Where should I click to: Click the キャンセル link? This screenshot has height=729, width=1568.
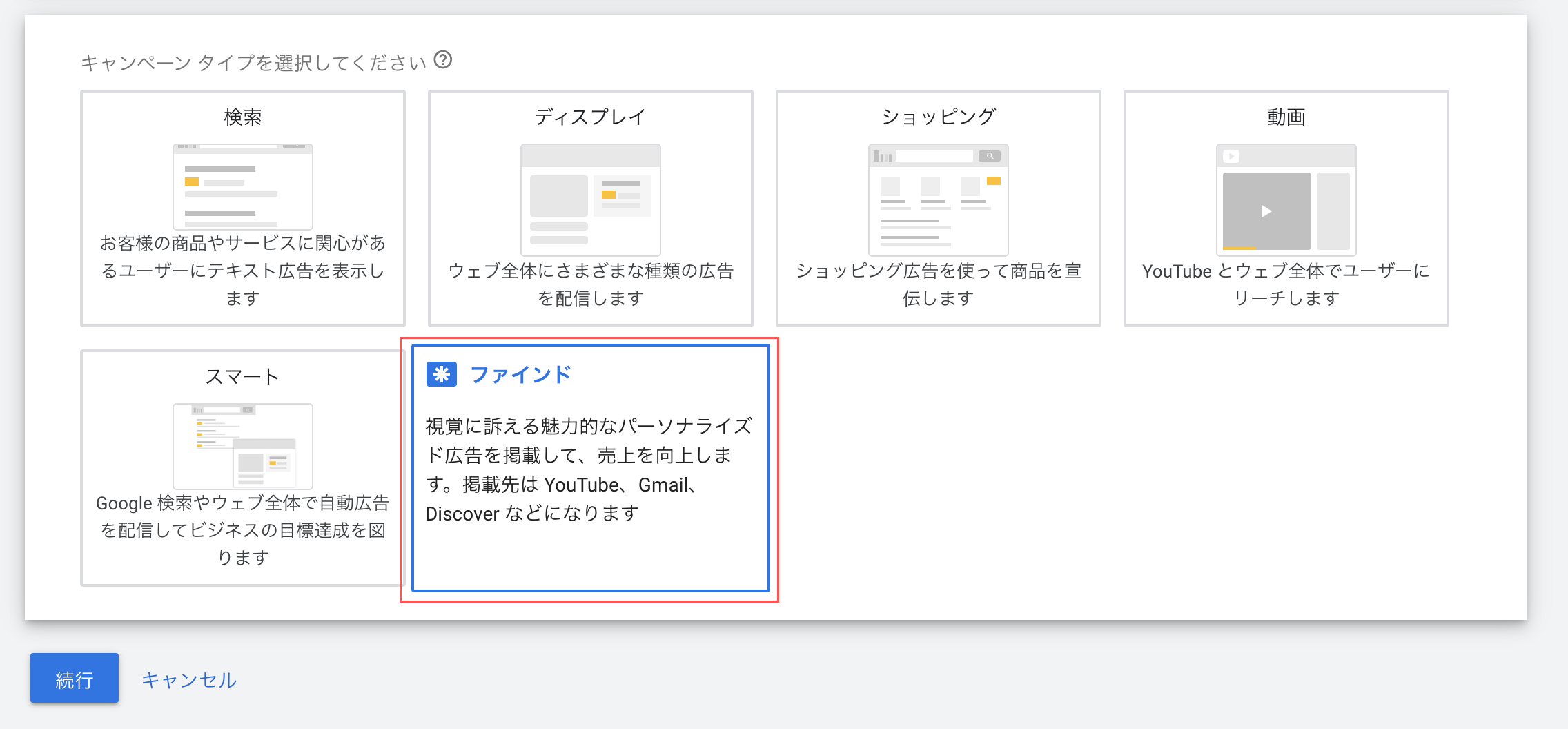pos(189,680)
